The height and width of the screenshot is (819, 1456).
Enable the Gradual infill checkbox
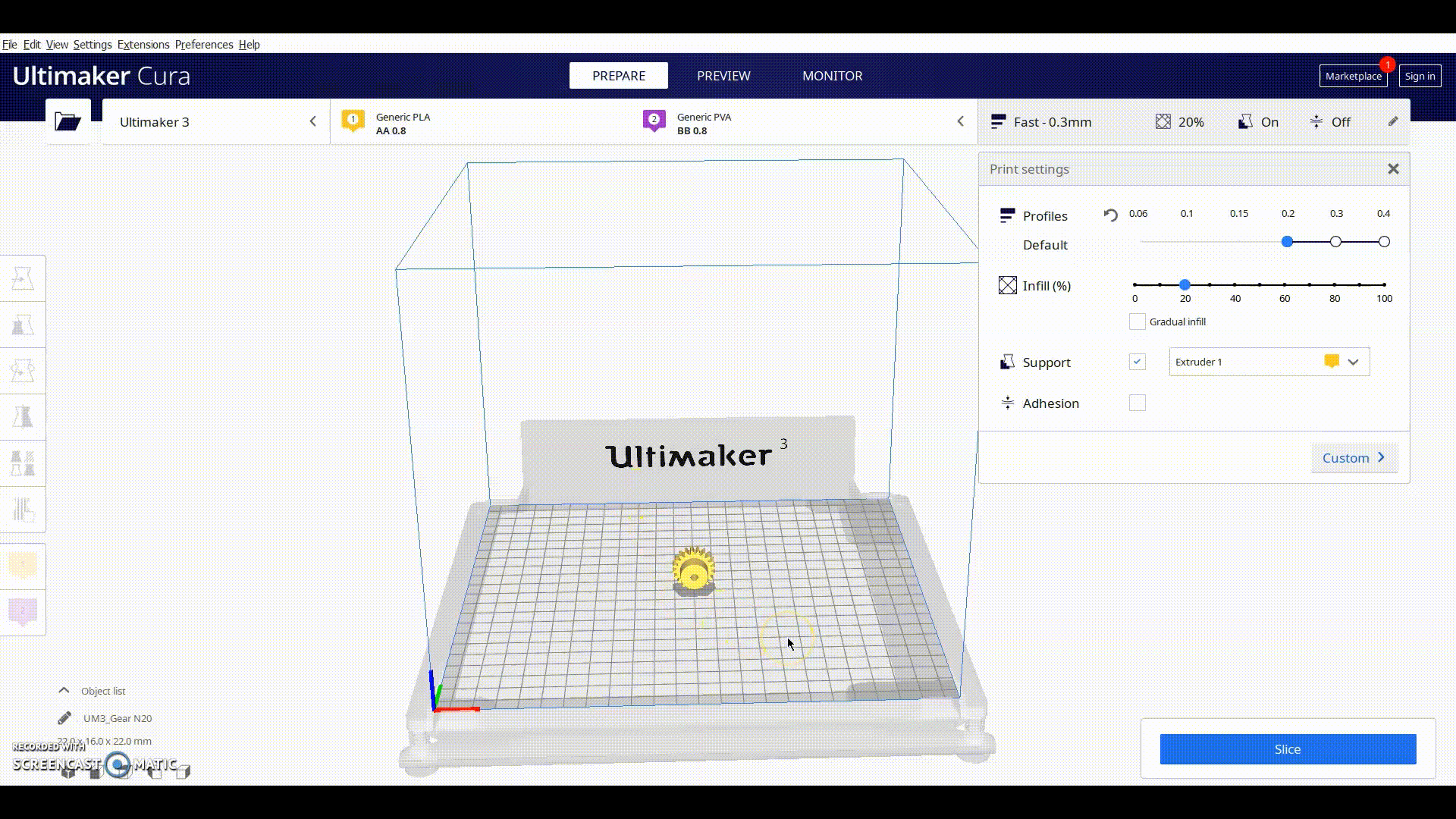point(1137,322)
